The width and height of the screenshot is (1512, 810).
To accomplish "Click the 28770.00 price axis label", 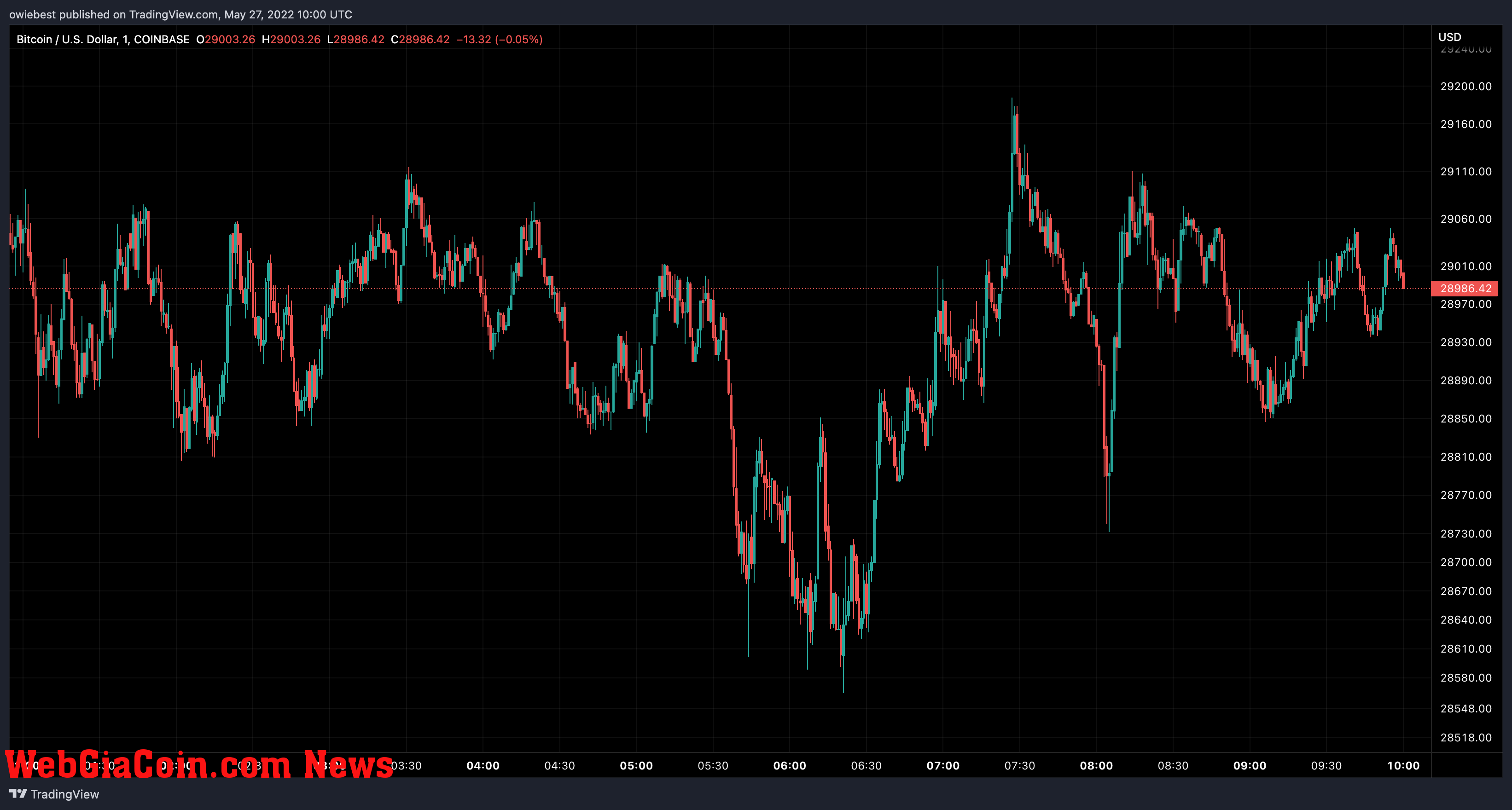I will pyautogui.click(x=1465, y=495).
